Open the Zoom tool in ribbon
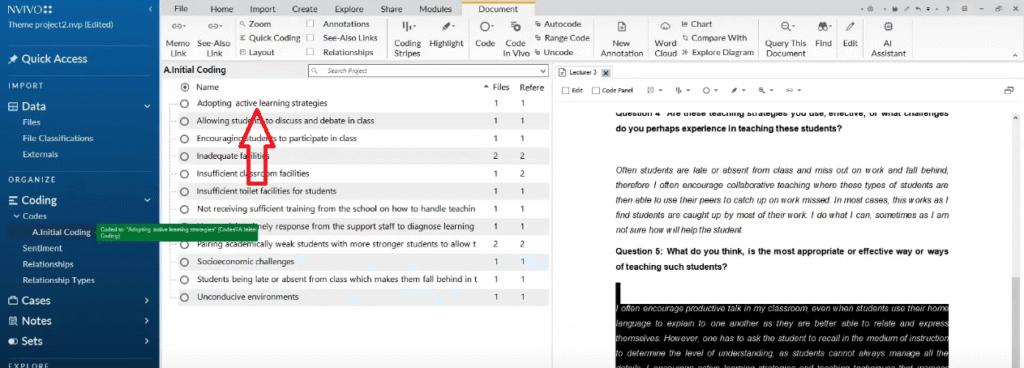The image size is (1024, 368). (x=256, y=24)
